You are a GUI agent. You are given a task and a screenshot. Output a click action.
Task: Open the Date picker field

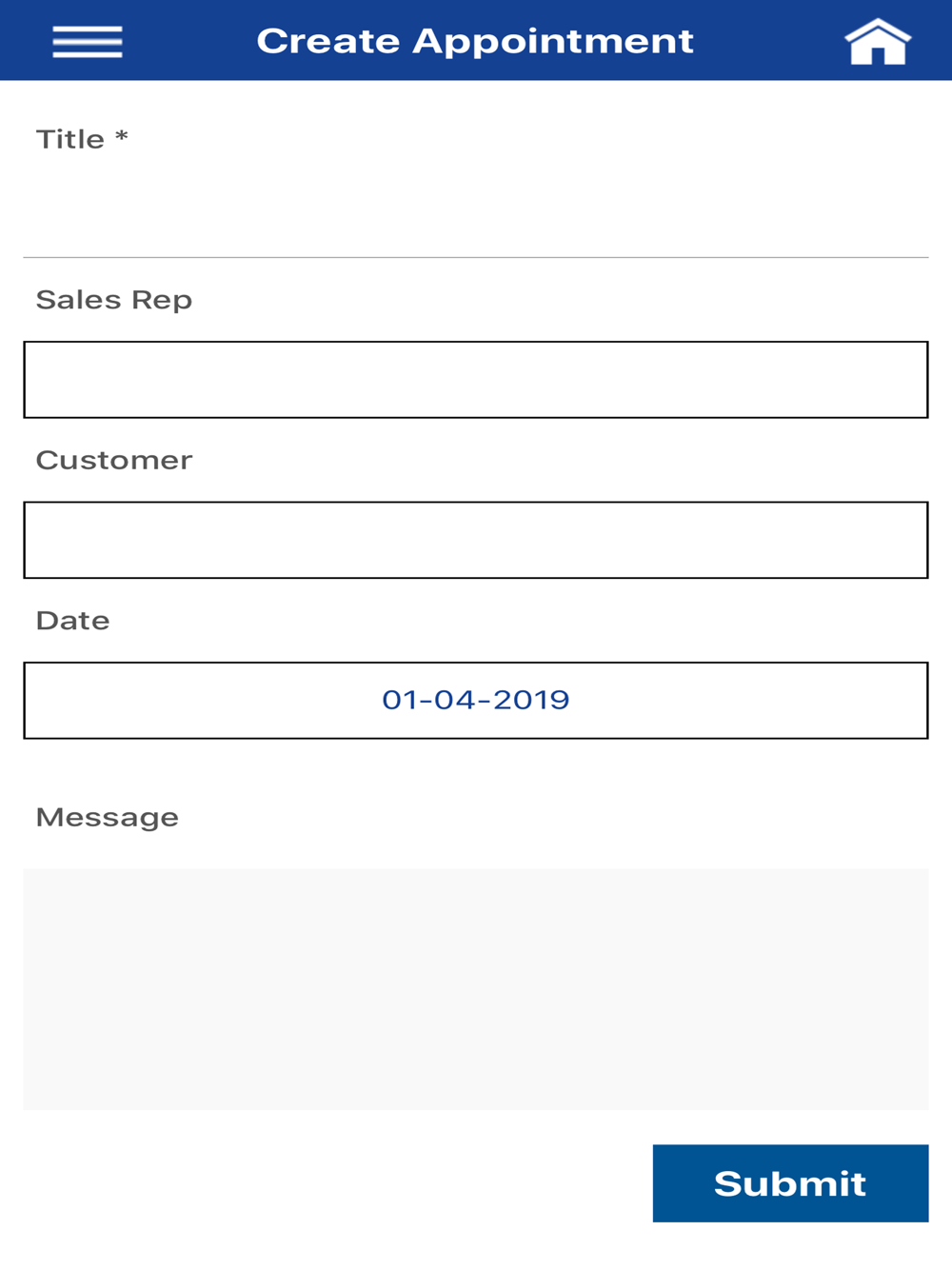(x=476, y=701)
